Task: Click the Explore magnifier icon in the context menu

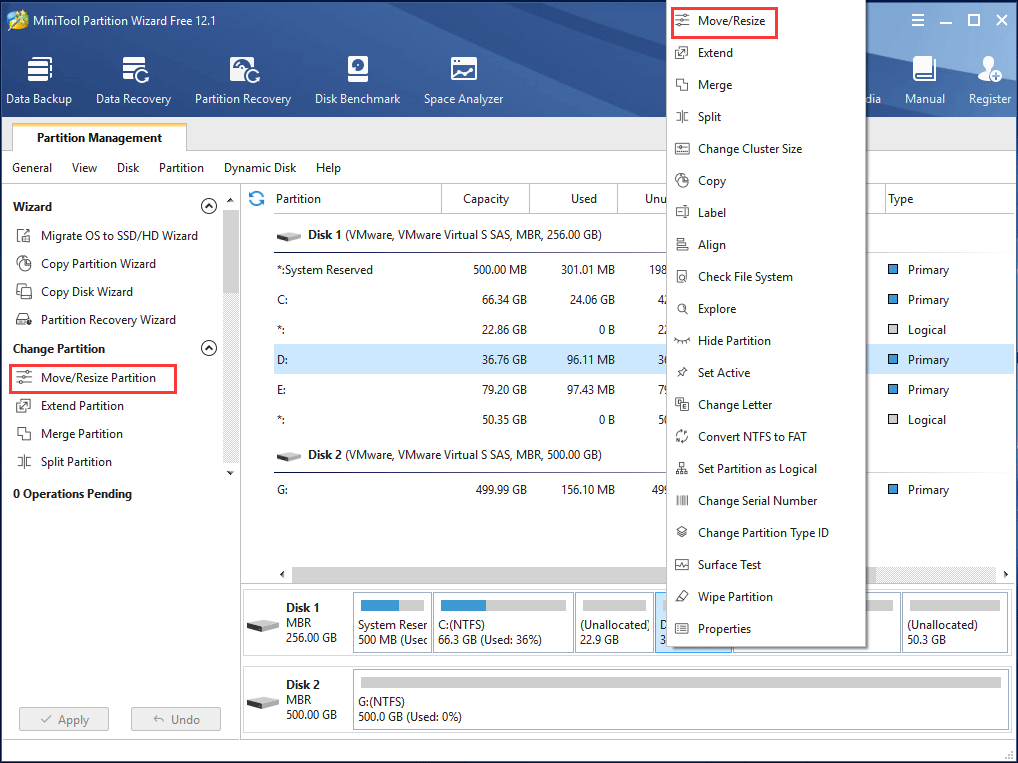Action: (x=682, y=308)
